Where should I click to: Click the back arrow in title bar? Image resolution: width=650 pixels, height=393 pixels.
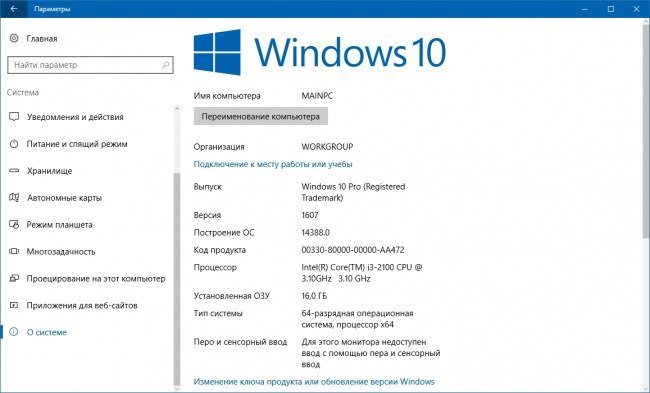point(14,9)
